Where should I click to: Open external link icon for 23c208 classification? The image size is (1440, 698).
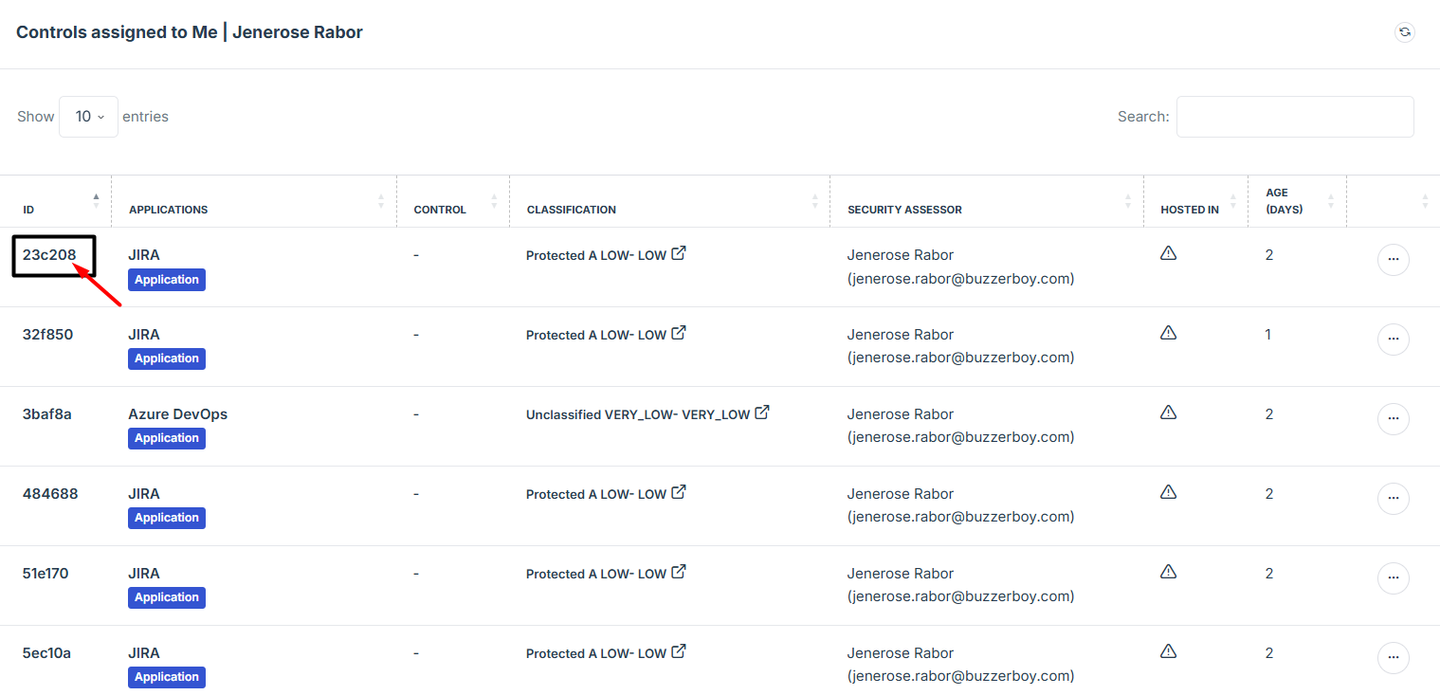[679, 253]
